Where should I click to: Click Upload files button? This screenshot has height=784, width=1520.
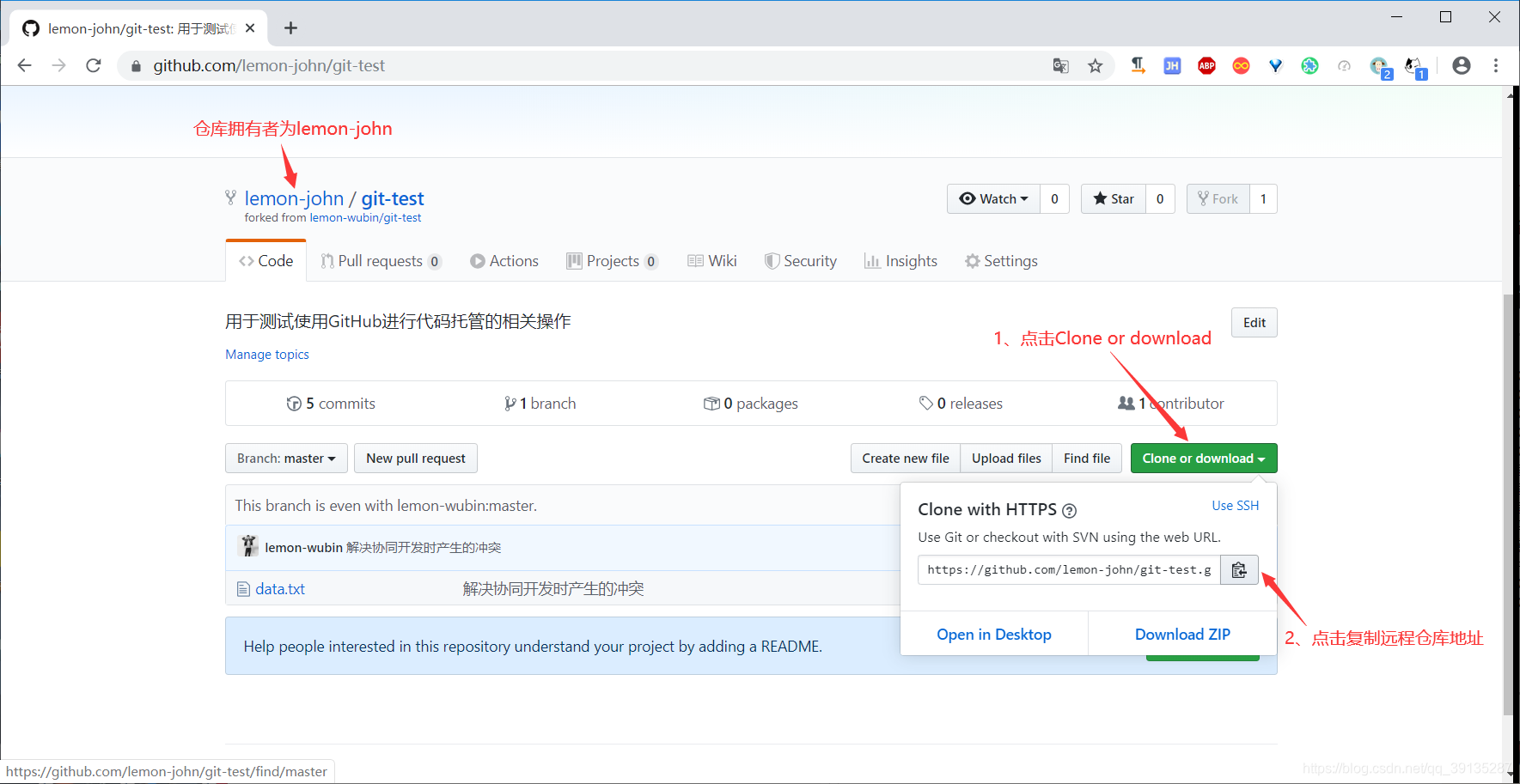tap(1006, 459)
